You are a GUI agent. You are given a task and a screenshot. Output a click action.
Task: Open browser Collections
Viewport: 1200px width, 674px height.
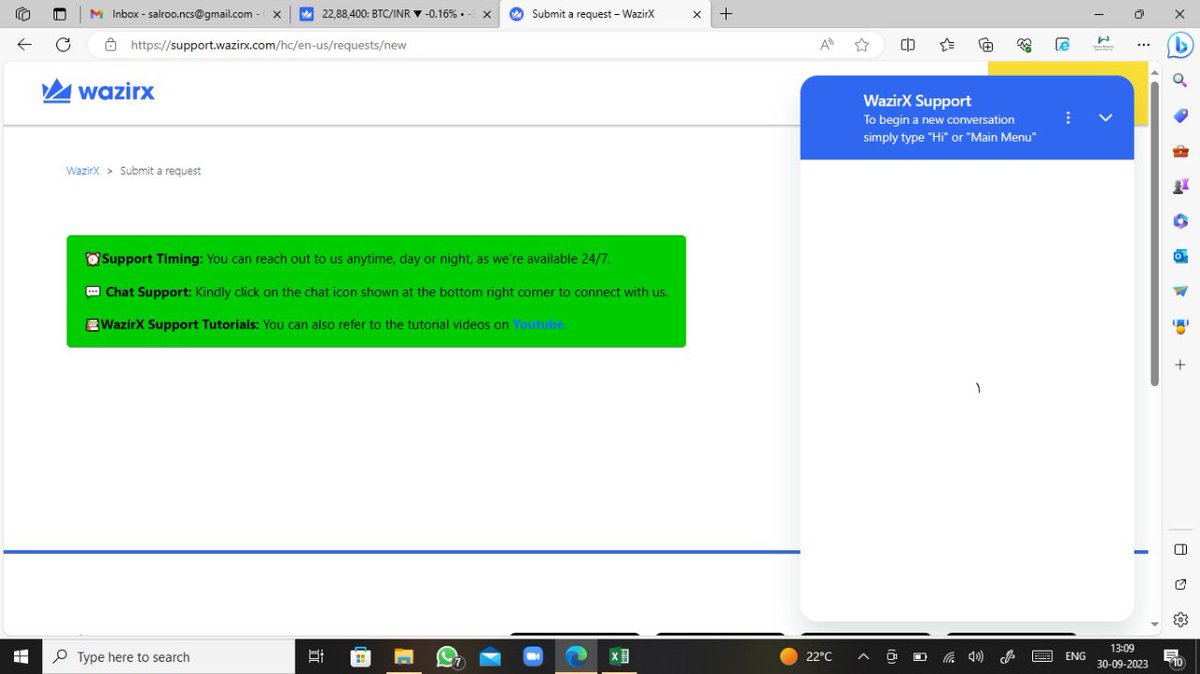pos(986,44)
